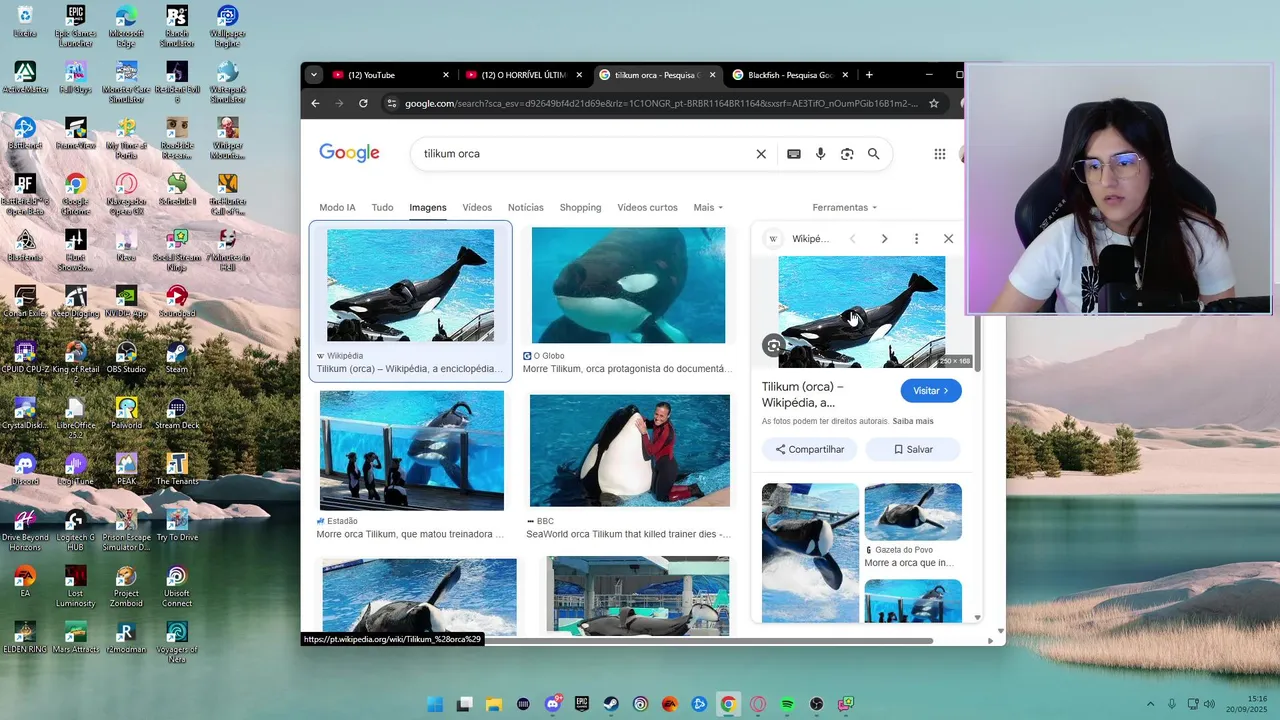Open the Lixeira recycle bin

tap(25, 22)
